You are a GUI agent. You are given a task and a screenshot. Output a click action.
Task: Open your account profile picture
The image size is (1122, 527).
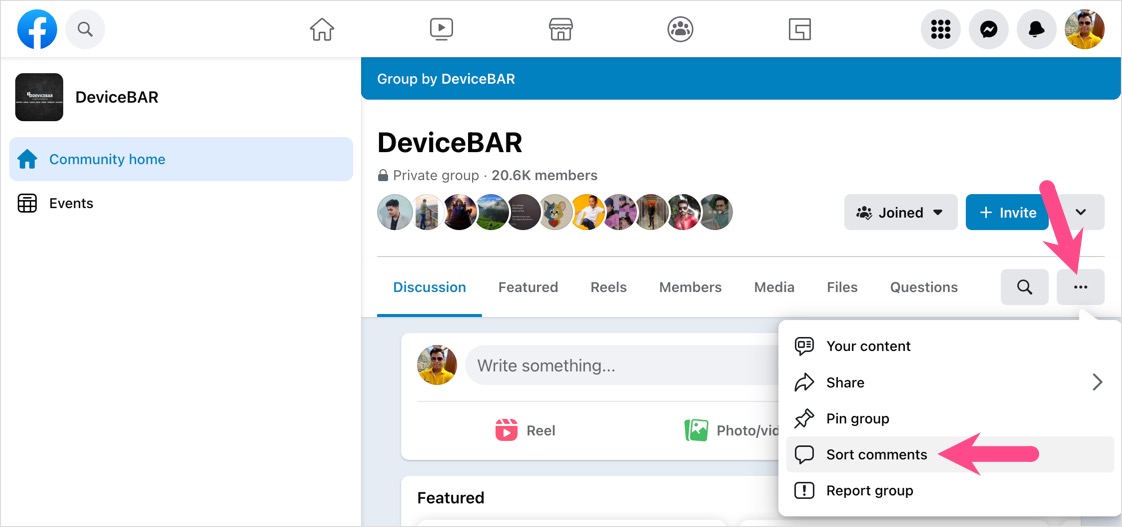tap(1085, 29)
